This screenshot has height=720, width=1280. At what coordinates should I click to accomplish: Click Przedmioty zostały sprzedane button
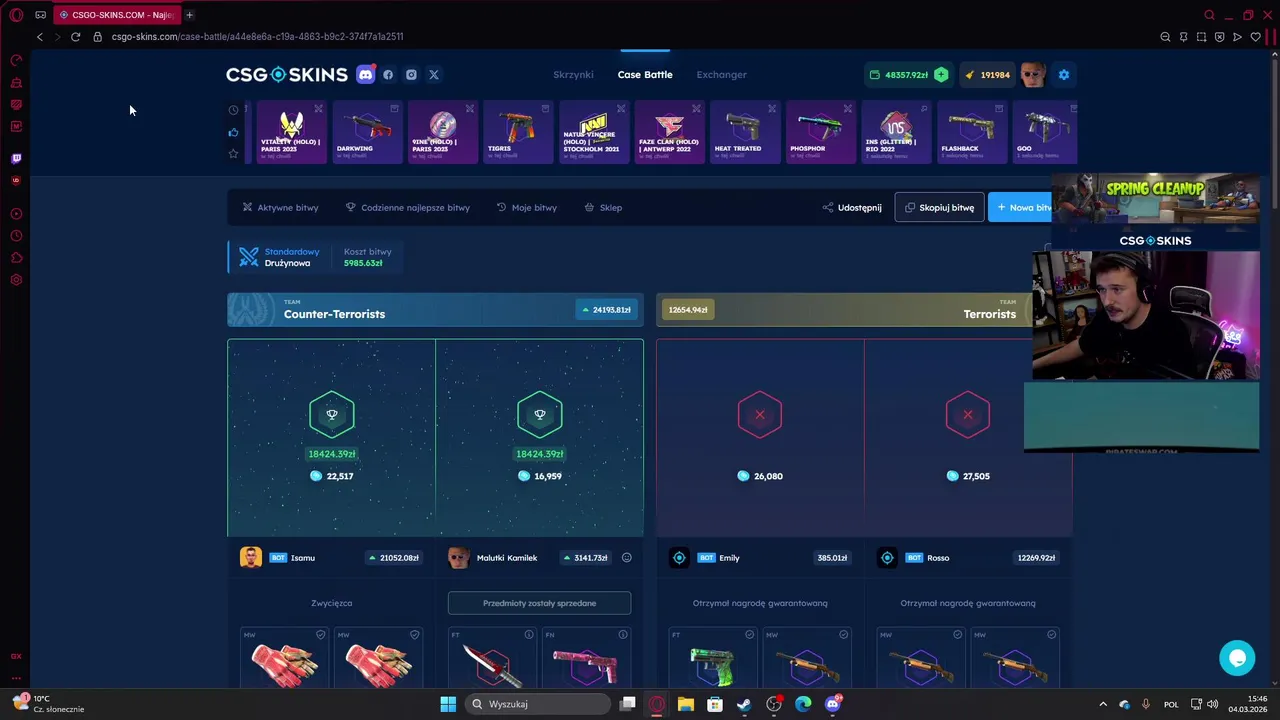539,603
